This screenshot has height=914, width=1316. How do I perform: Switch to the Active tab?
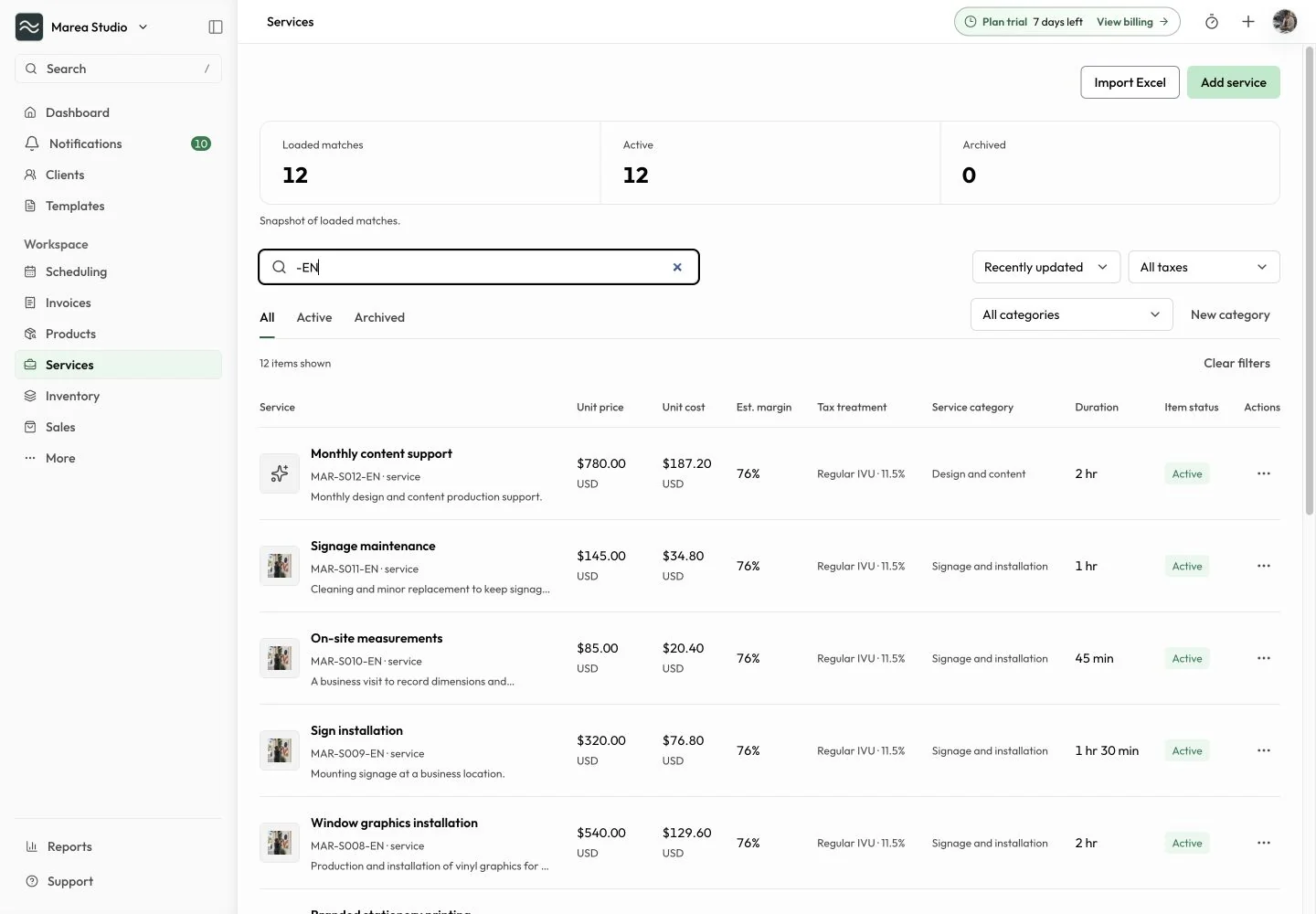tap(314, 317)
